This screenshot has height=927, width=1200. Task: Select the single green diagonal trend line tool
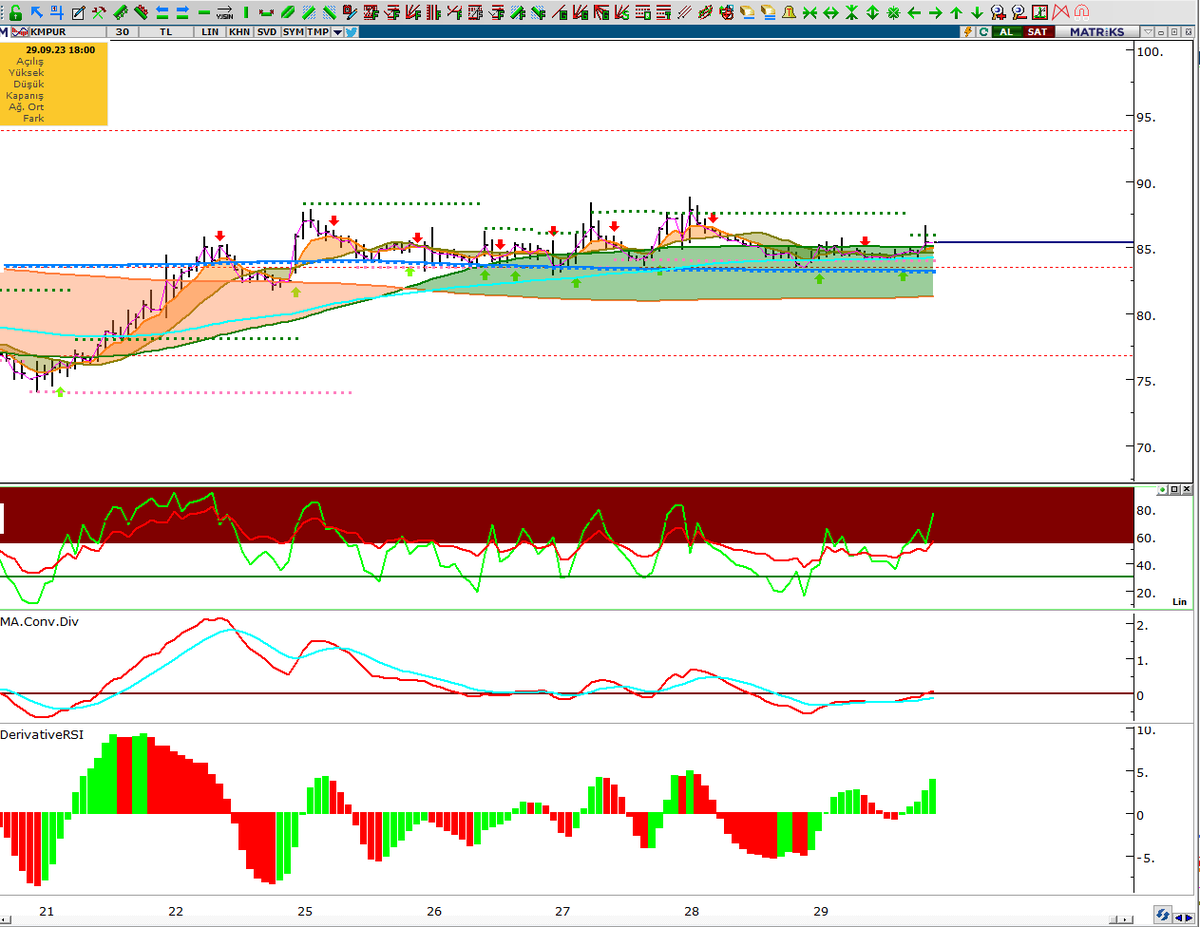click(x=287, y=13)
